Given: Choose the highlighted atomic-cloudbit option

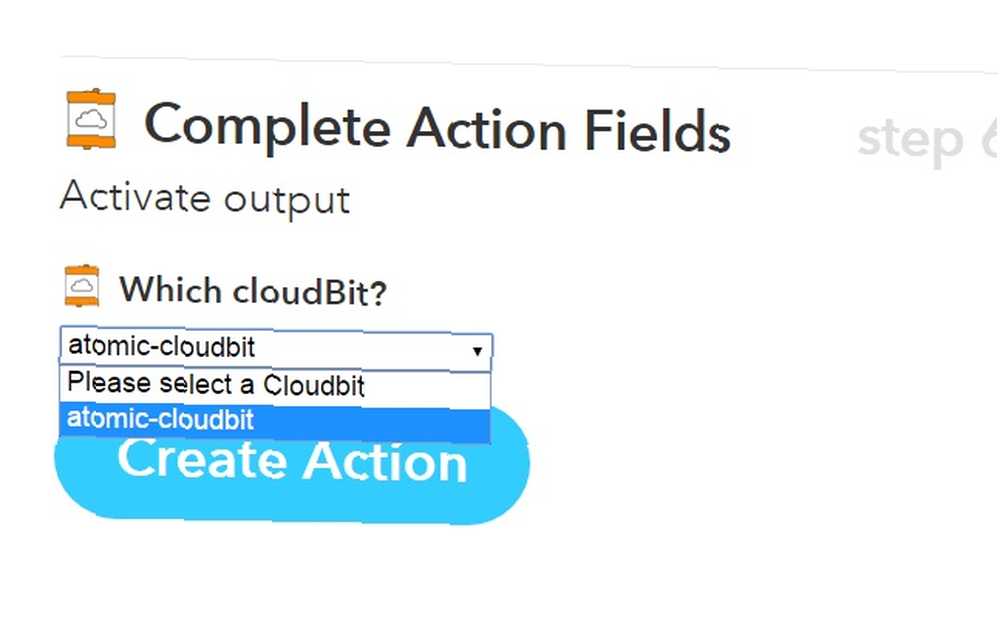Looking at the screenshot, I should tap(275, 421).
